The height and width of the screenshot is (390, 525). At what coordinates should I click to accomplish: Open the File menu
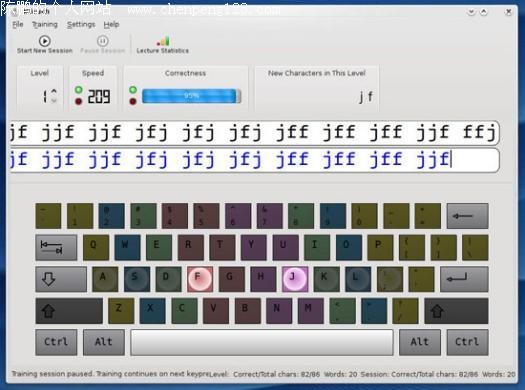coord(18,24)
